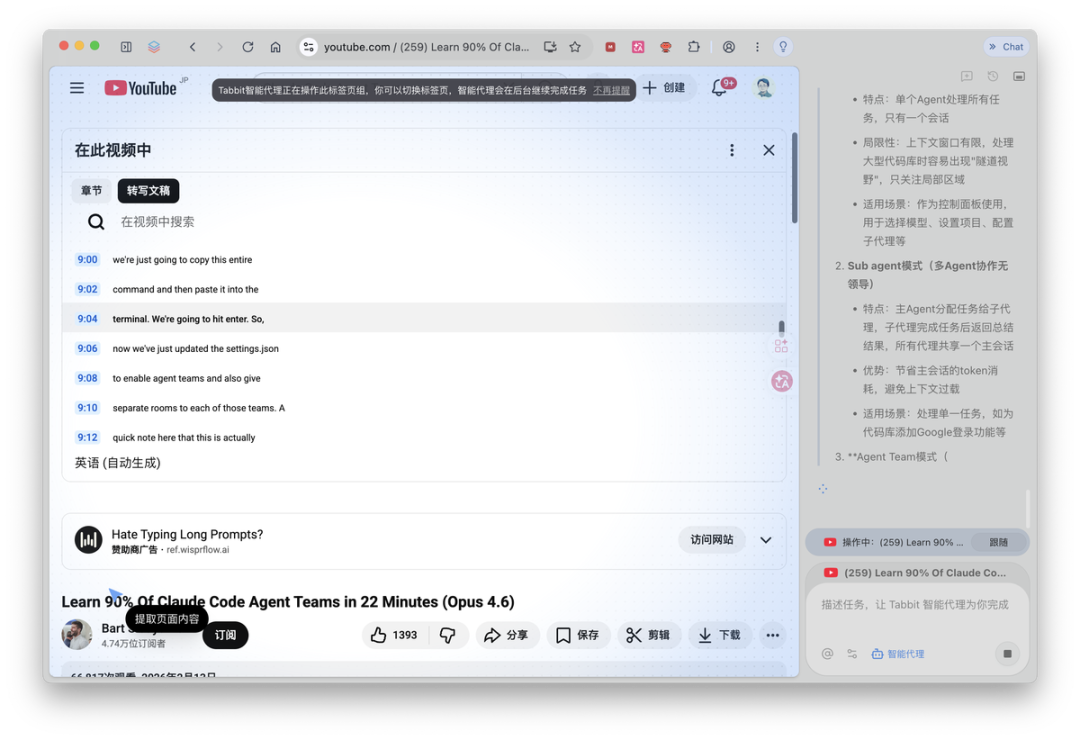
Task: Save the video with 保存
Action: coord(577,635)
